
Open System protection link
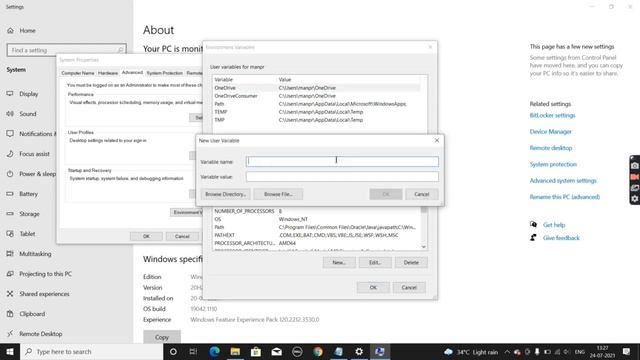tap(553, 164)
